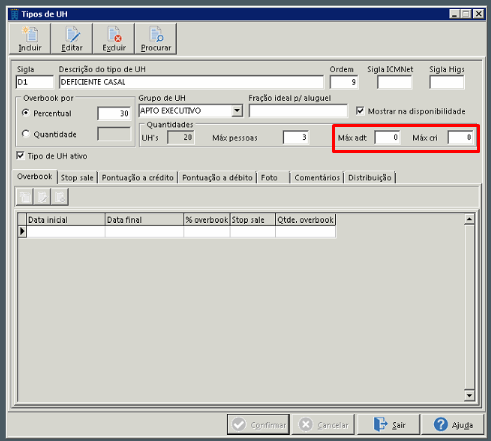Click the Cancelar button
The width and height of the screenshot is (491, 441).
322,425
